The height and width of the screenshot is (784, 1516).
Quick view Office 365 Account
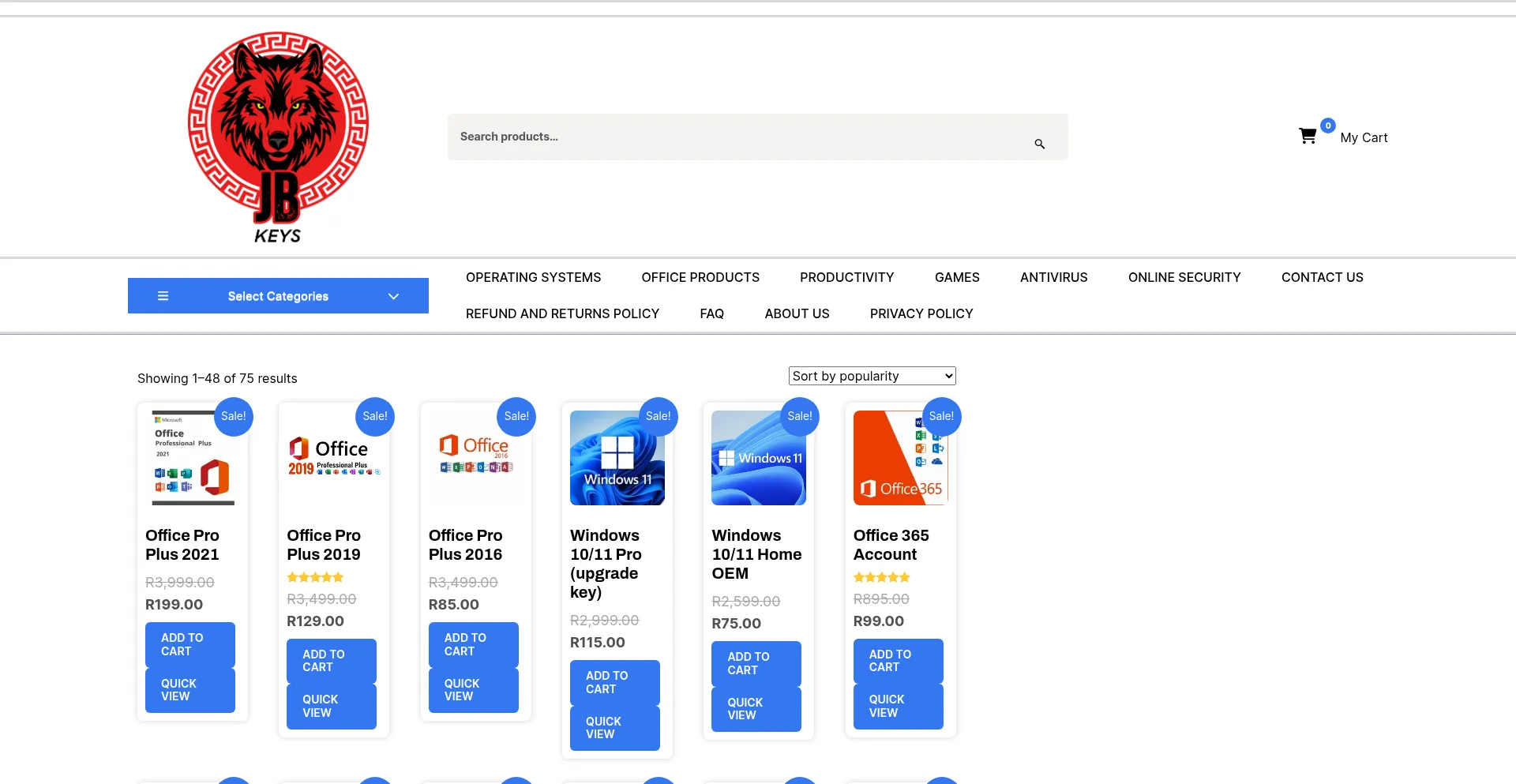pos(899,706)
